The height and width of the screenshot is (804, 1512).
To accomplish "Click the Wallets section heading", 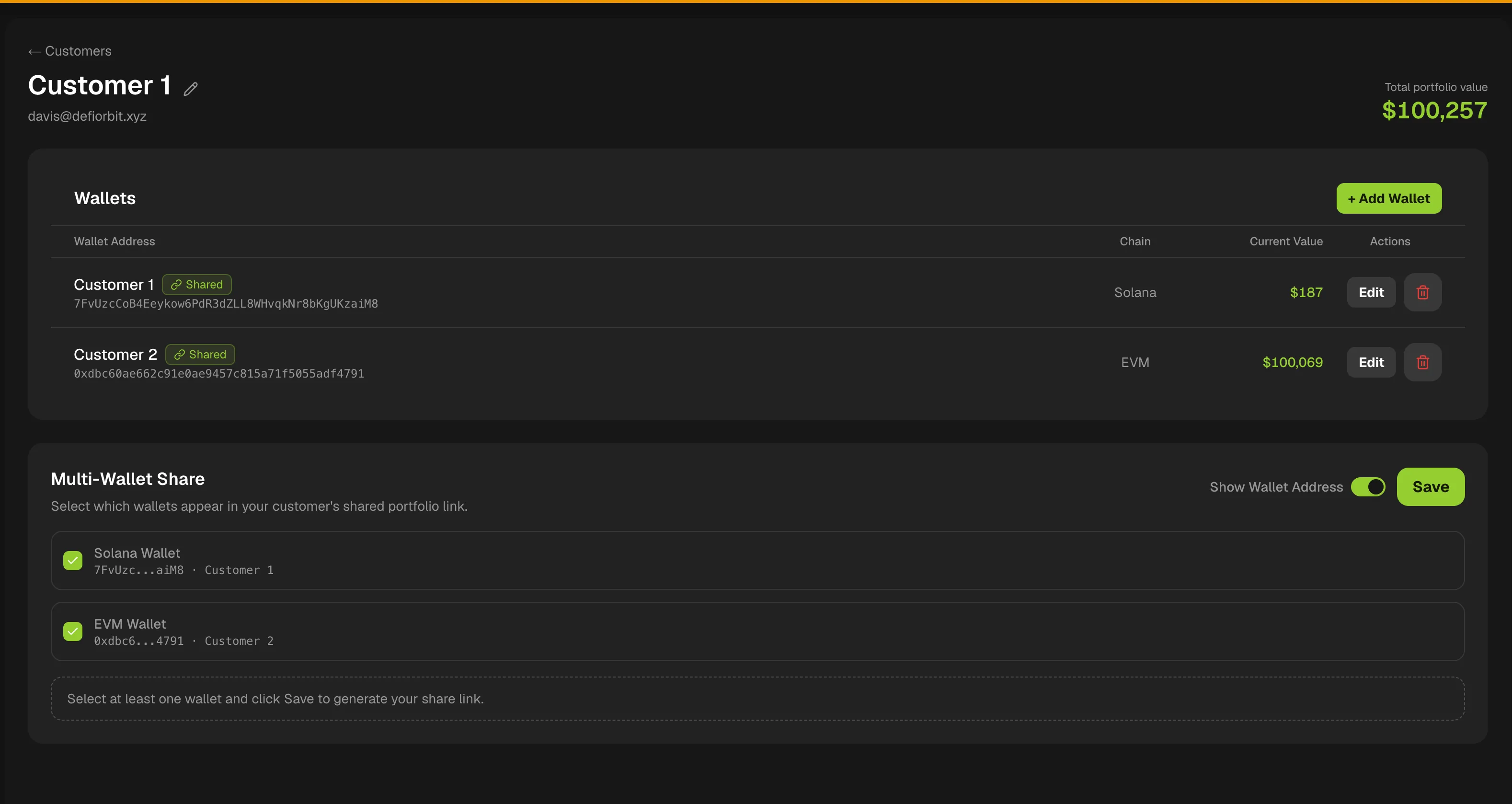I will click(x=105, y=198).
